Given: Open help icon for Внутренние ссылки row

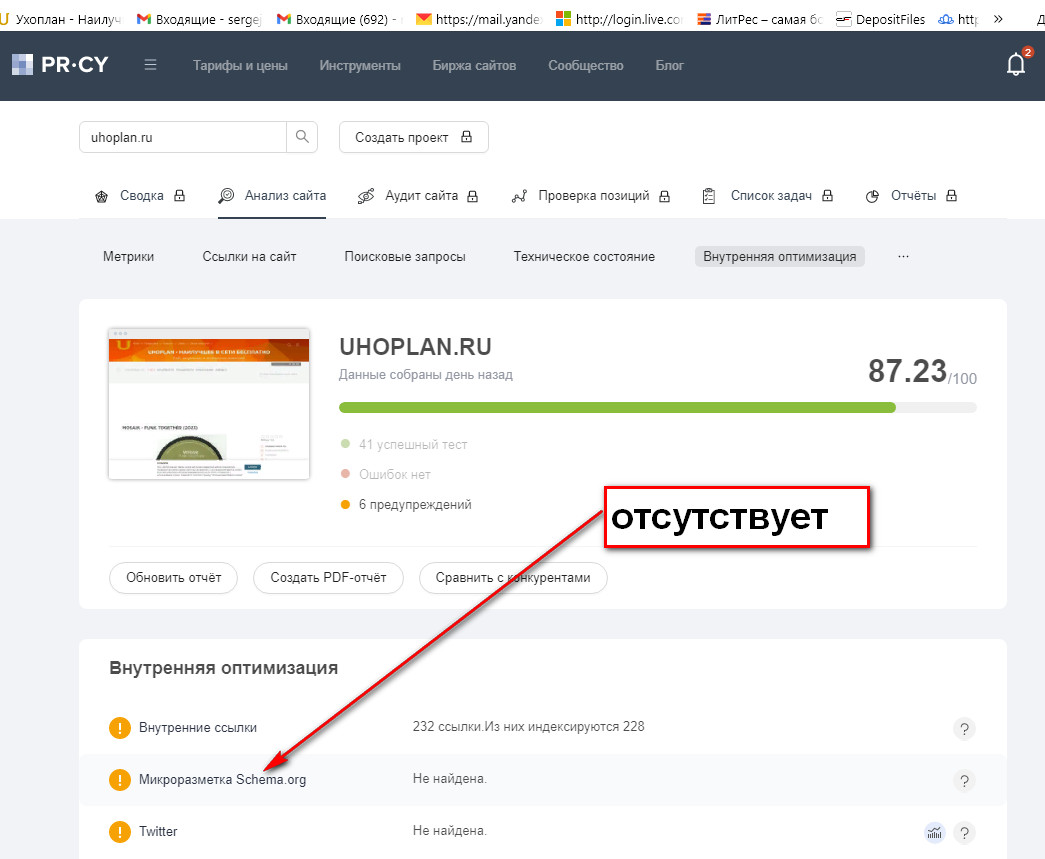Looking at the screenshot, I should point(964,728).
